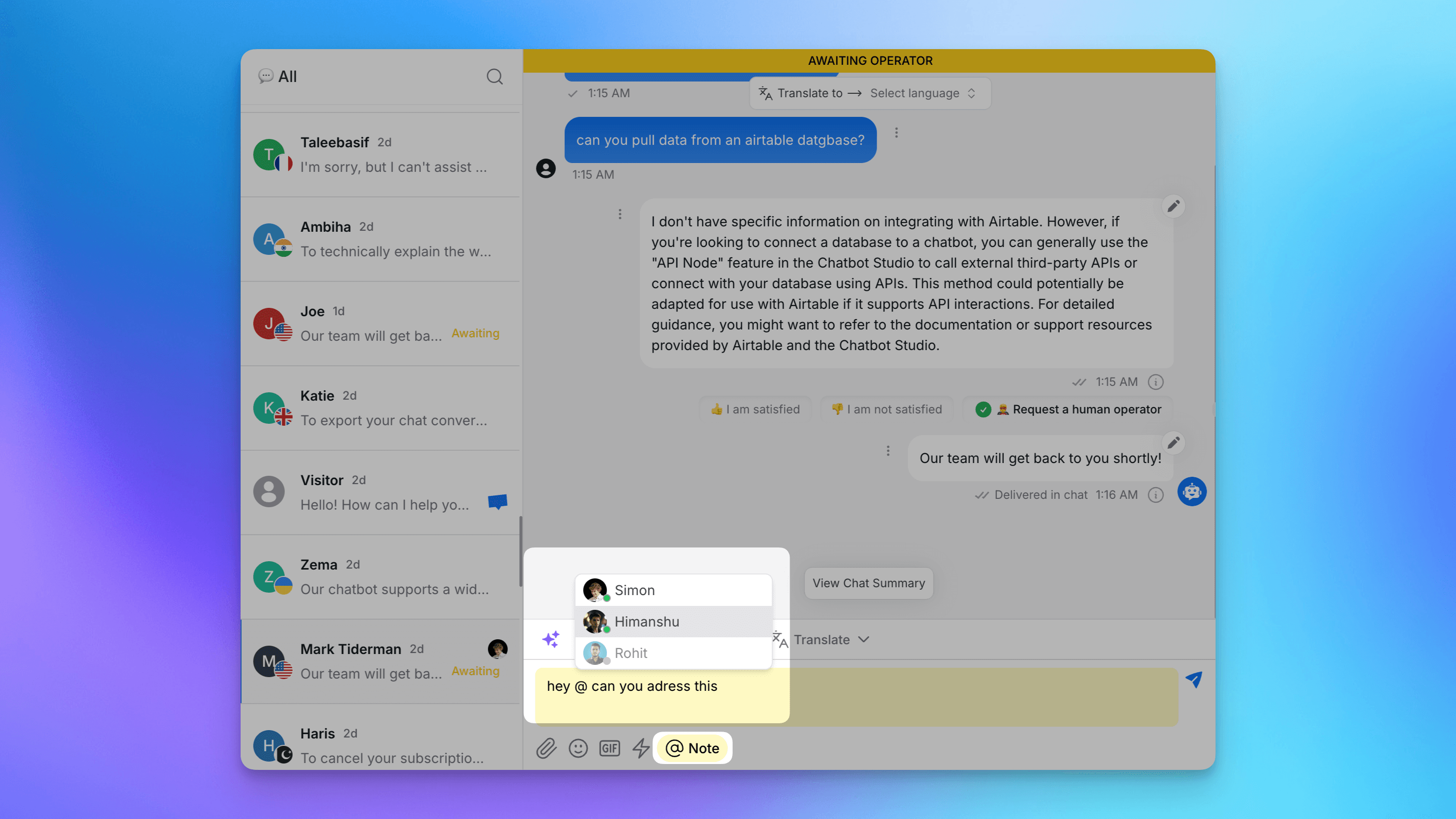1456x819 pixels.
Task: Click the three-dot menu on AI response
Action: pos(620,214)
